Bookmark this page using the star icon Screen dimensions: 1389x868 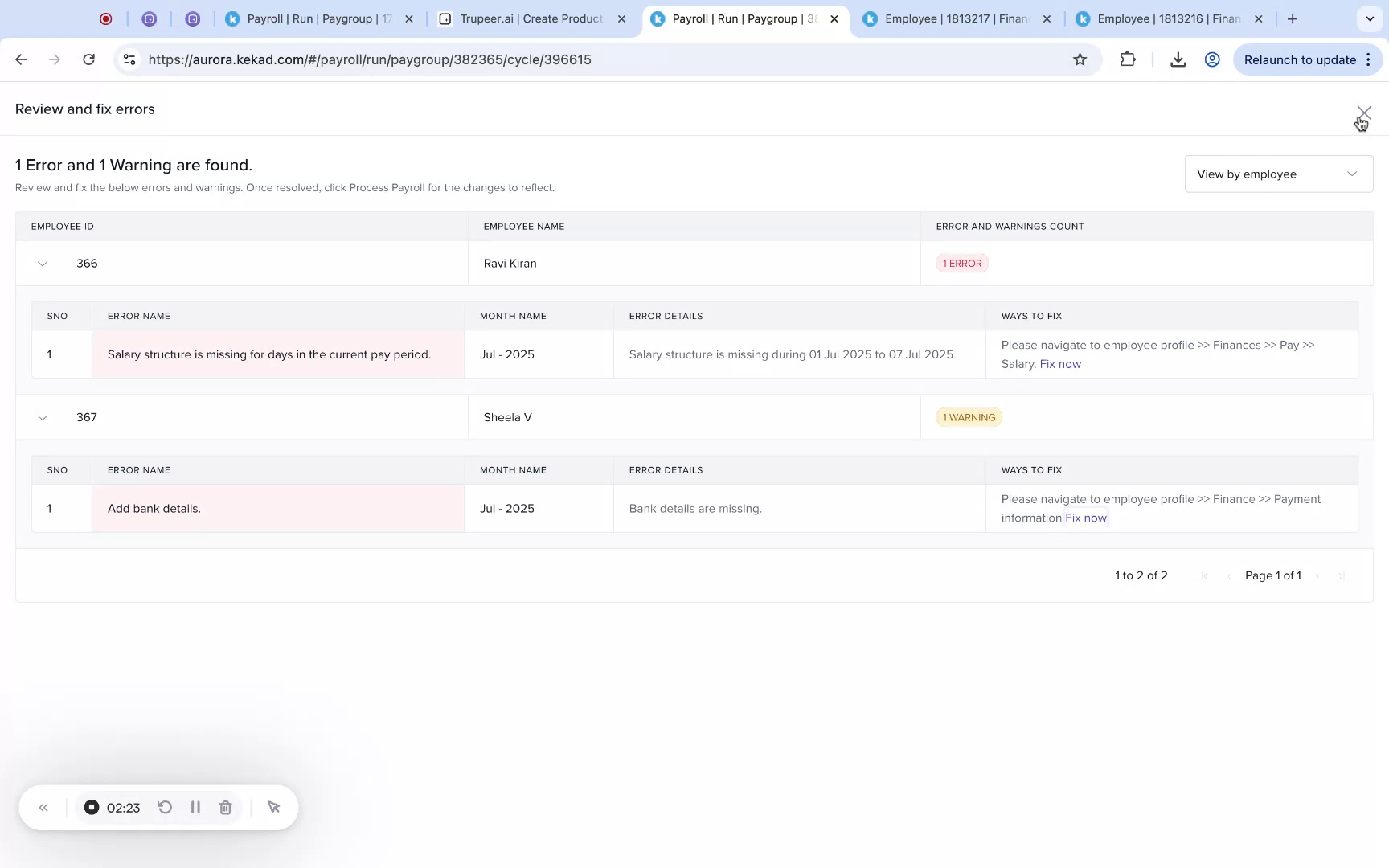[x=1080, y=59]
